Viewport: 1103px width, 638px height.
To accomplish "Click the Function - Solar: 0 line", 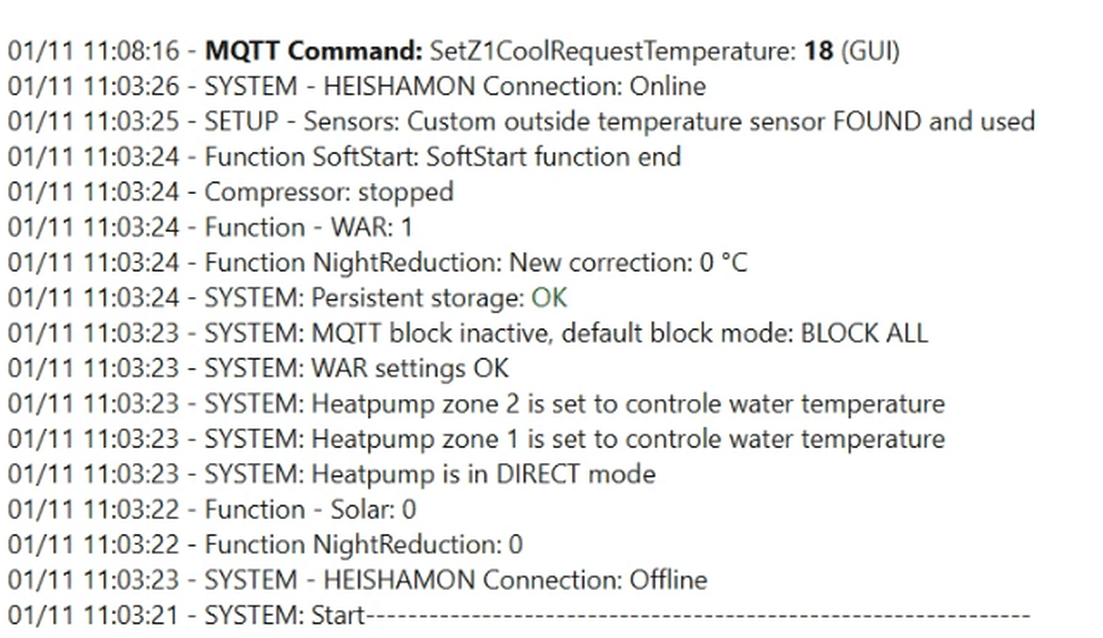I will pyautogui.click(x=212, y=509).
